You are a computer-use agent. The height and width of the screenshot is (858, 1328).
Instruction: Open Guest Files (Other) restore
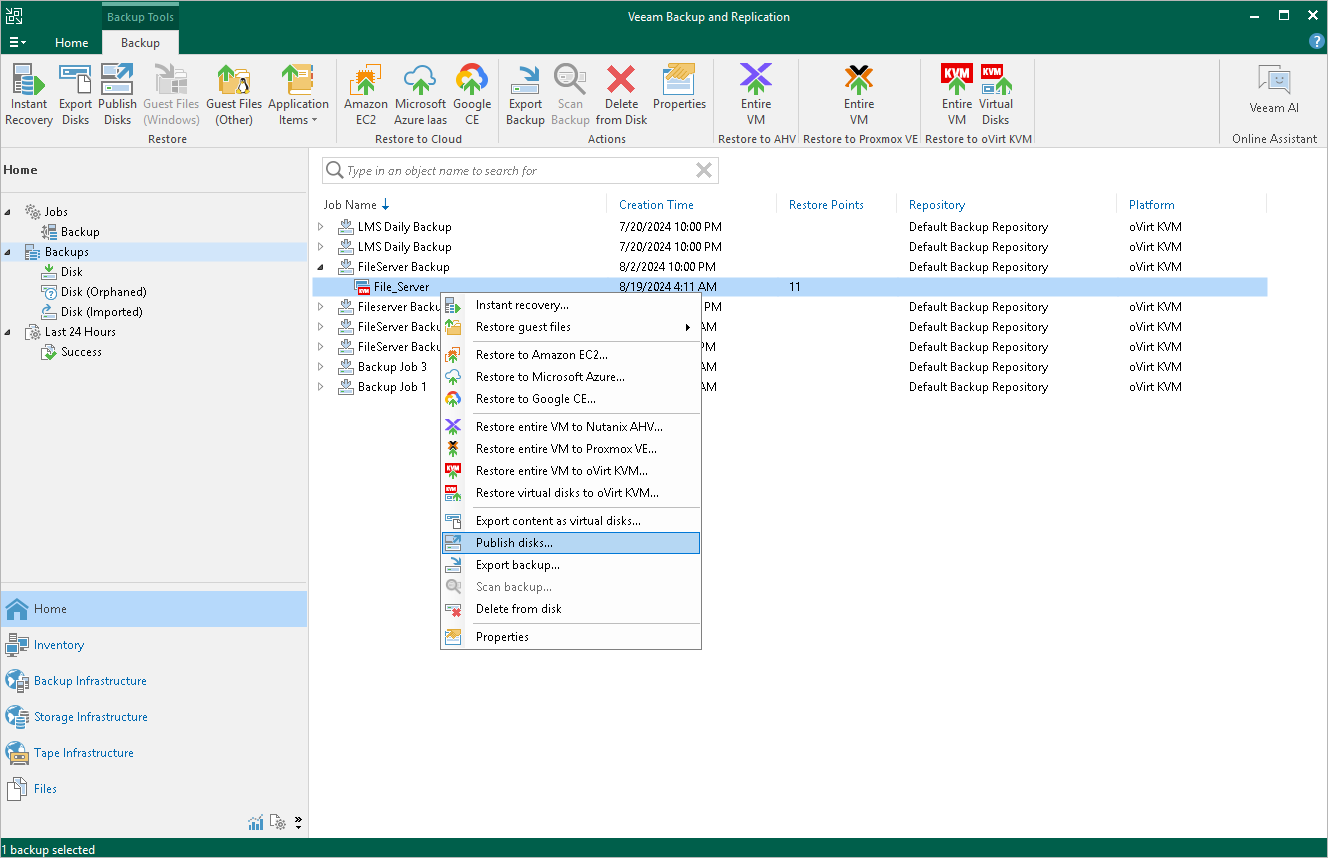tap(234, 95)
